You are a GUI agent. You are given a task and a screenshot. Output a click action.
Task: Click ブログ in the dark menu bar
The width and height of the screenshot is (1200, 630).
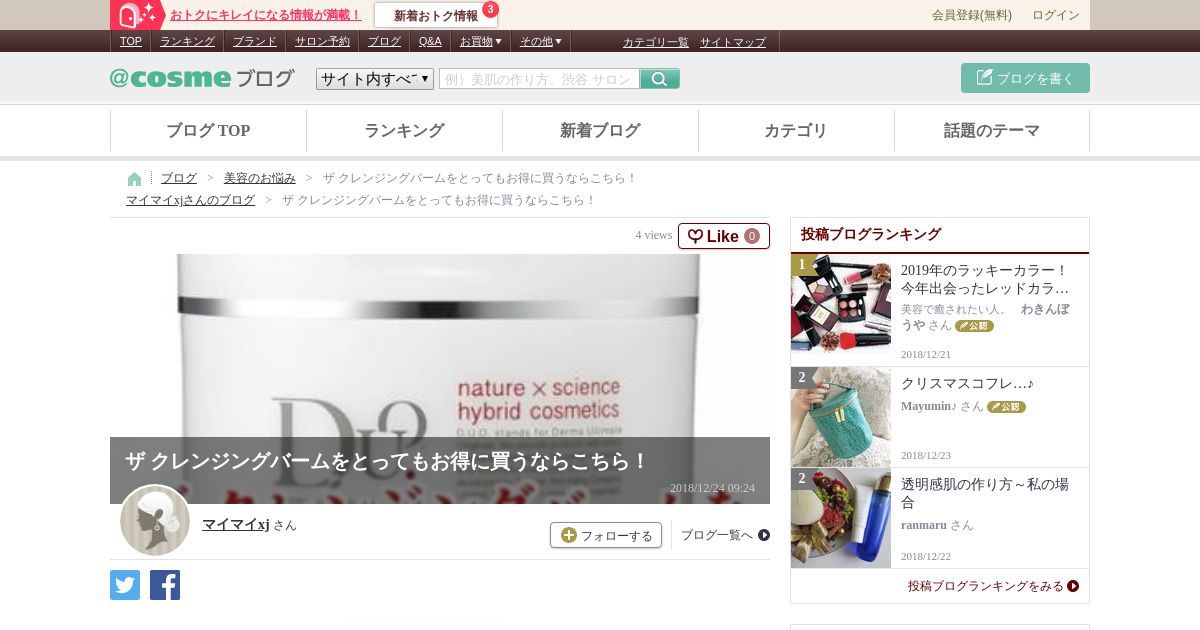384,42
